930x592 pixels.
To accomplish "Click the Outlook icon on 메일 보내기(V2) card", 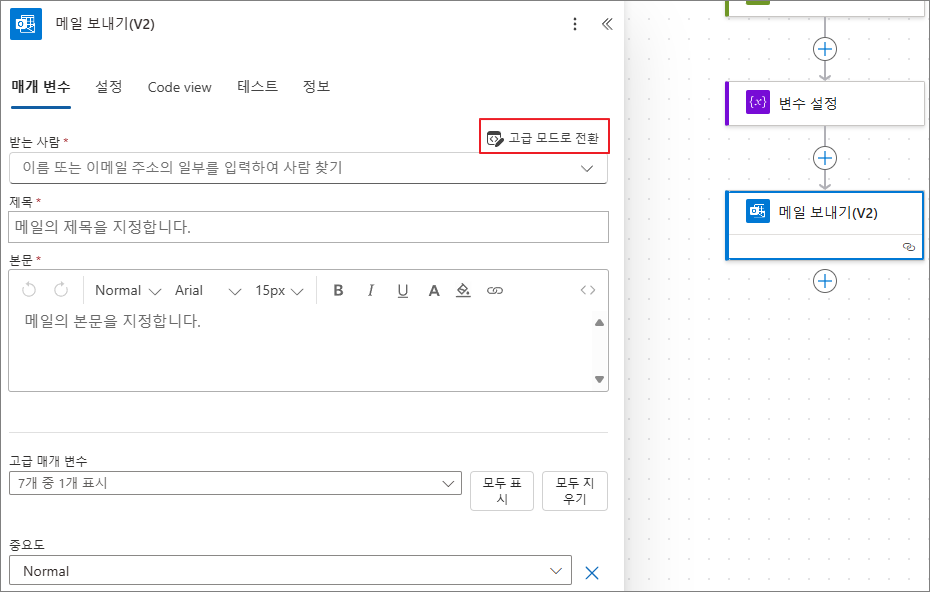I will (x=758, y=211).
